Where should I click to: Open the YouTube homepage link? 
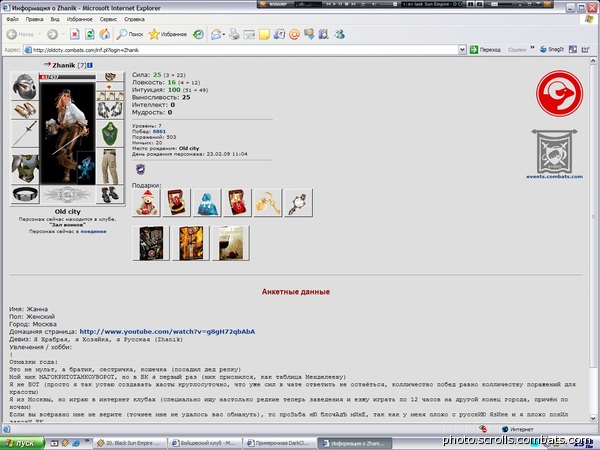click(x=167, y=331)
